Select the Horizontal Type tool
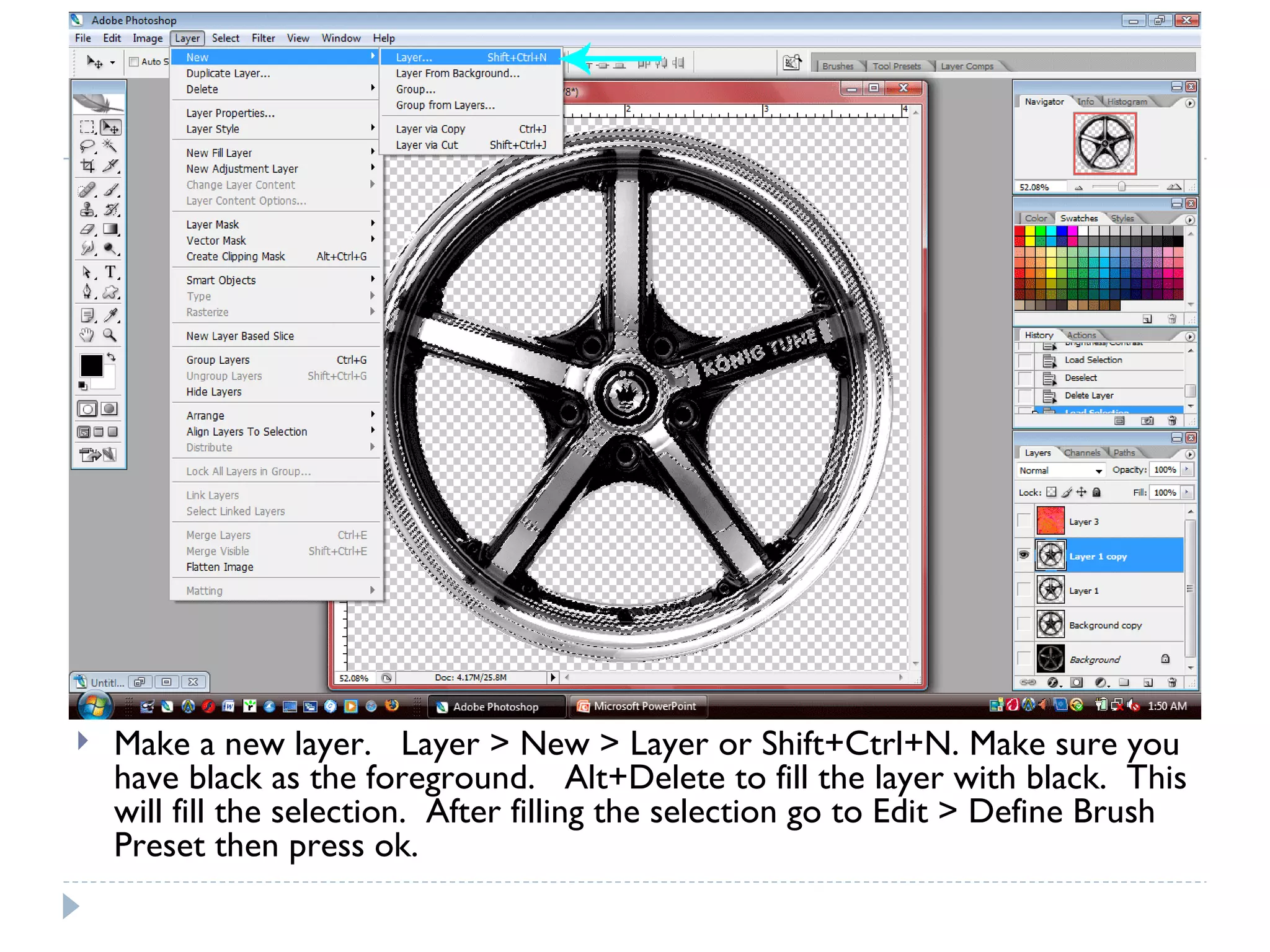This screenshot has height=952, width=1270. [x=110, y=272]
